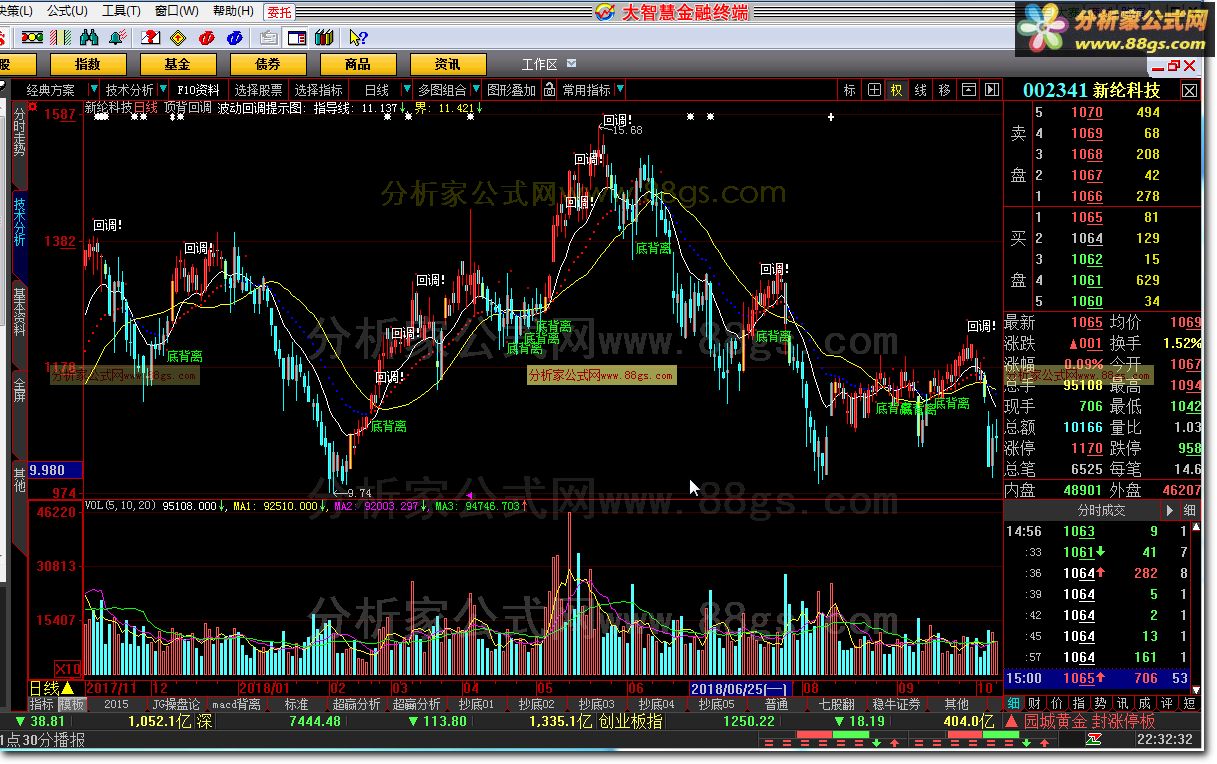The width and height of the screenshot is (1217, 764).
Task: Click the F10资料 toolbar button
Action: 198,90
